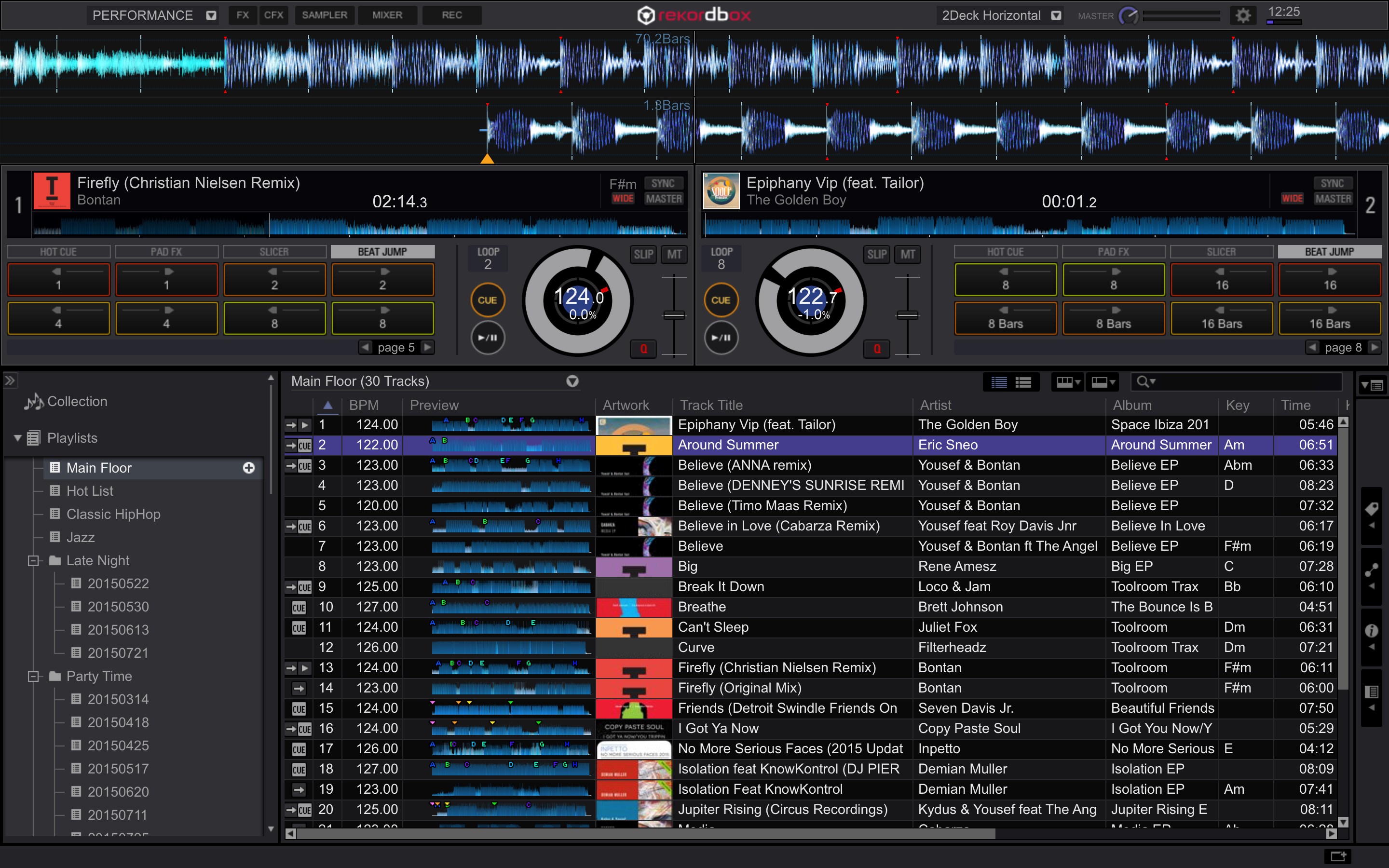Toggle SLIP mode on deck 2
The height and width of the screenshot is (868, 1389).
pos(876,254)
